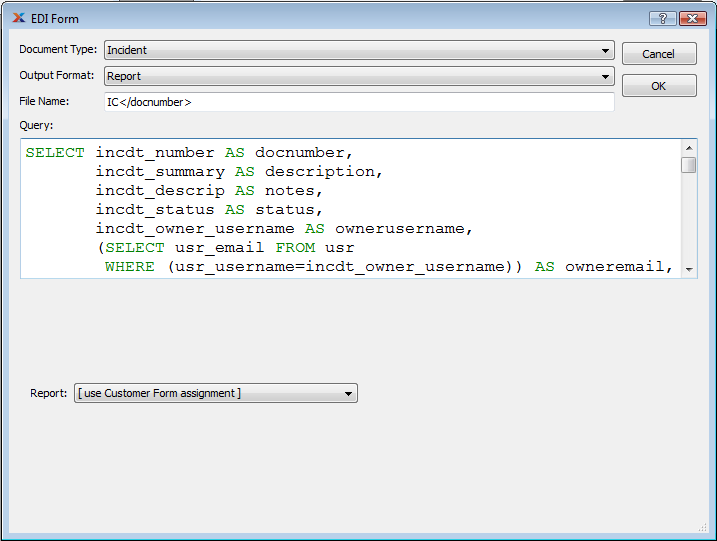Viewport: 717px width, 541px height.
Task: Click the Report label
Action: click(x=49, y=394)
